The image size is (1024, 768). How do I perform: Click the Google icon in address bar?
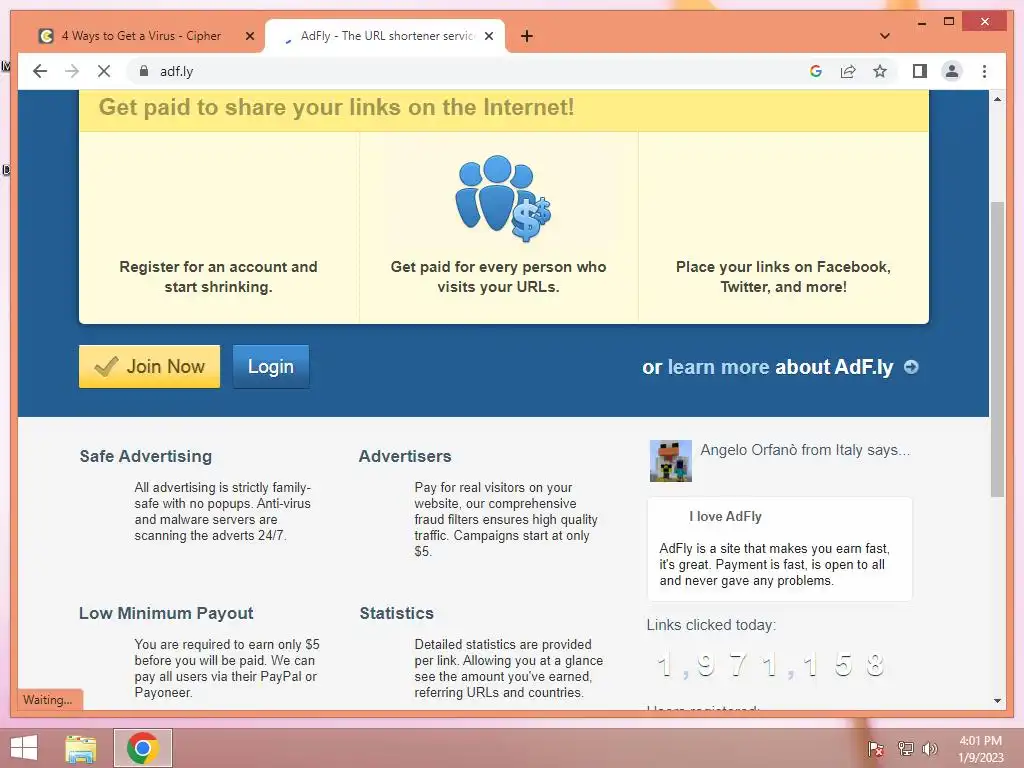pos(816,71)
